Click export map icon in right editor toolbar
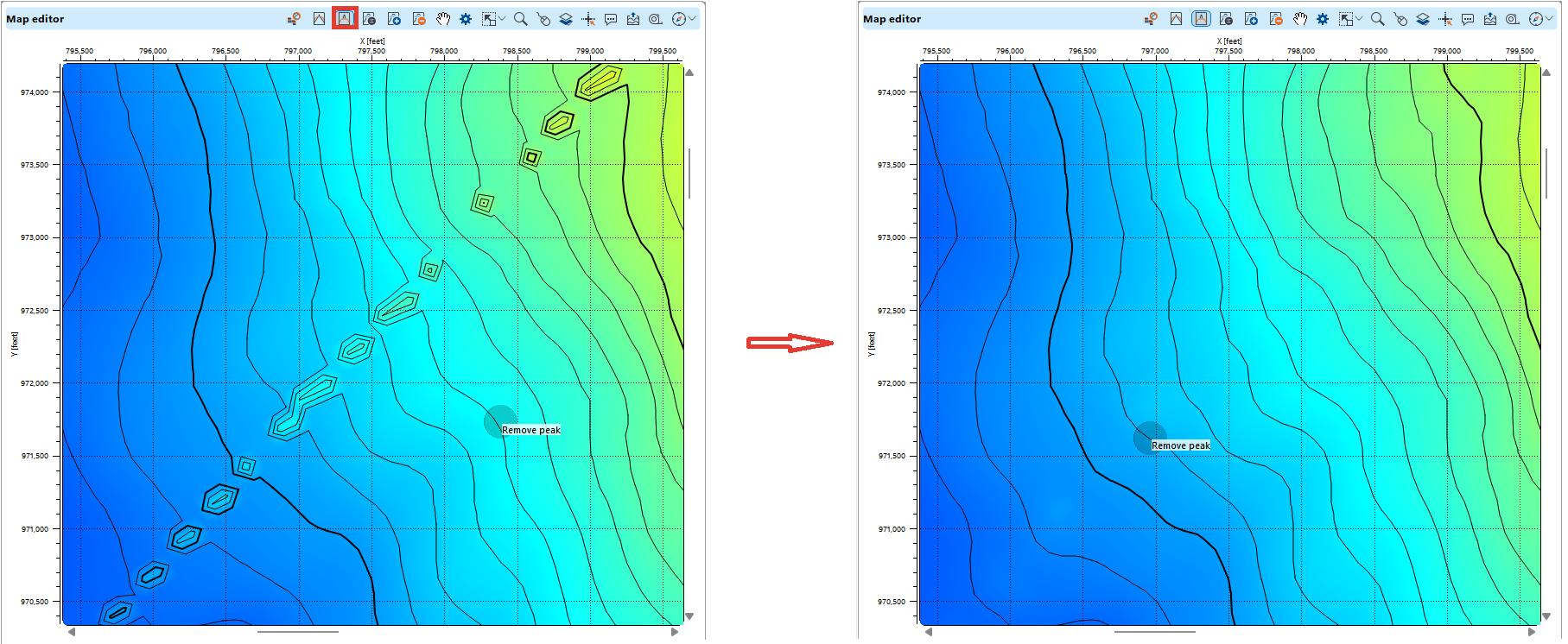Image resolution: width=1568 pixels, height=644 pixels. (1490, 19)
